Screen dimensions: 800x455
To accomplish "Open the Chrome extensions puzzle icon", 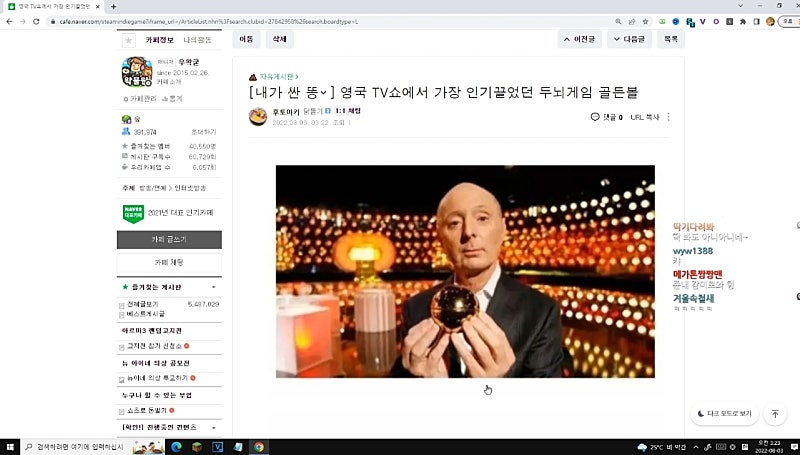I will point(743,21).
